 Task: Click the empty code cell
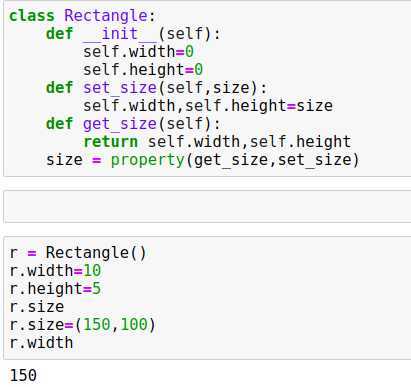pos(207,207)
